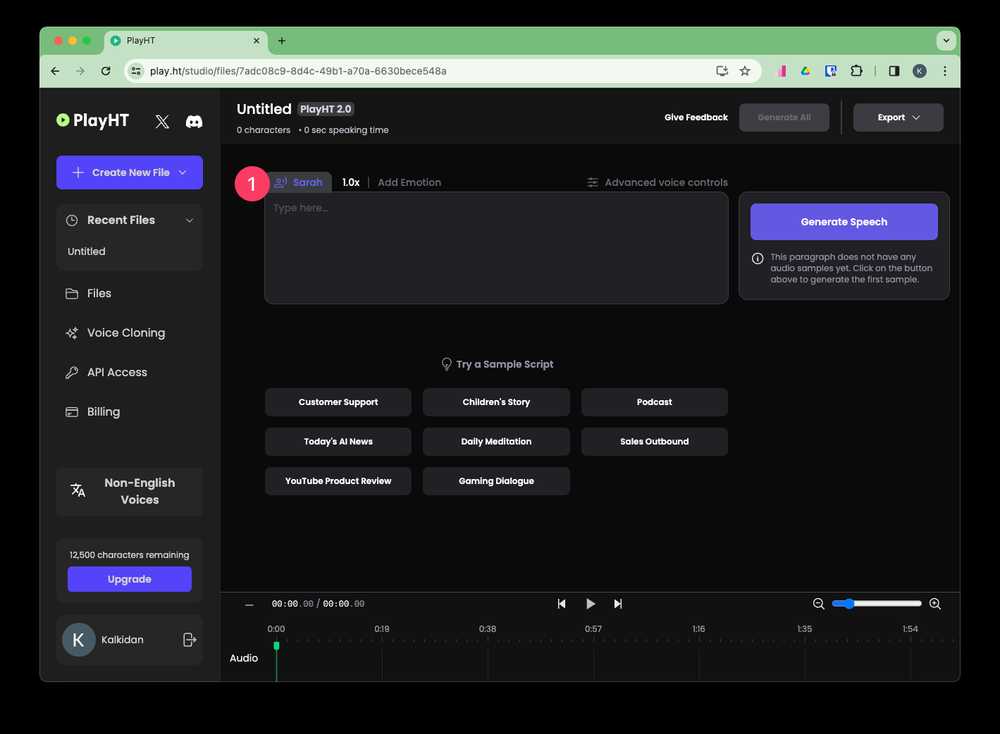The height and width of the screenshot is (734, 1000).
Task: View site information icon in address bar
Action: (x=136, y=71)
